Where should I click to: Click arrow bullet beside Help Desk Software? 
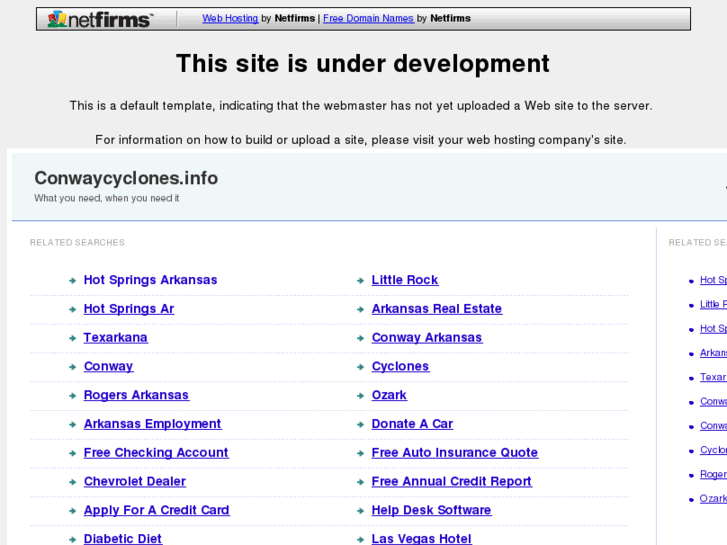360,511
